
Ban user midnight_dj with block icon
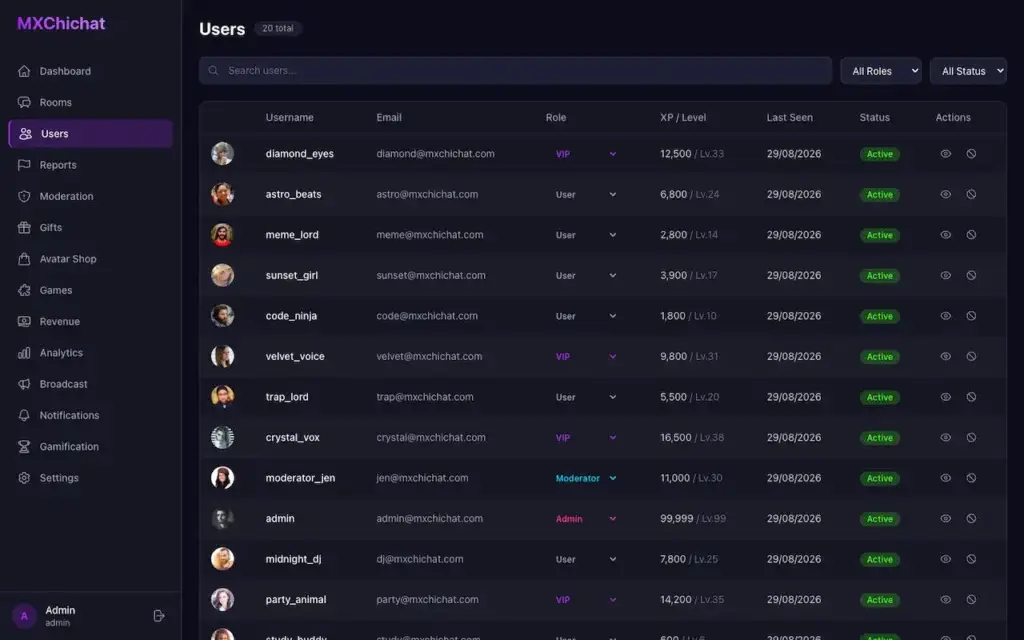[x=971, y=559]
